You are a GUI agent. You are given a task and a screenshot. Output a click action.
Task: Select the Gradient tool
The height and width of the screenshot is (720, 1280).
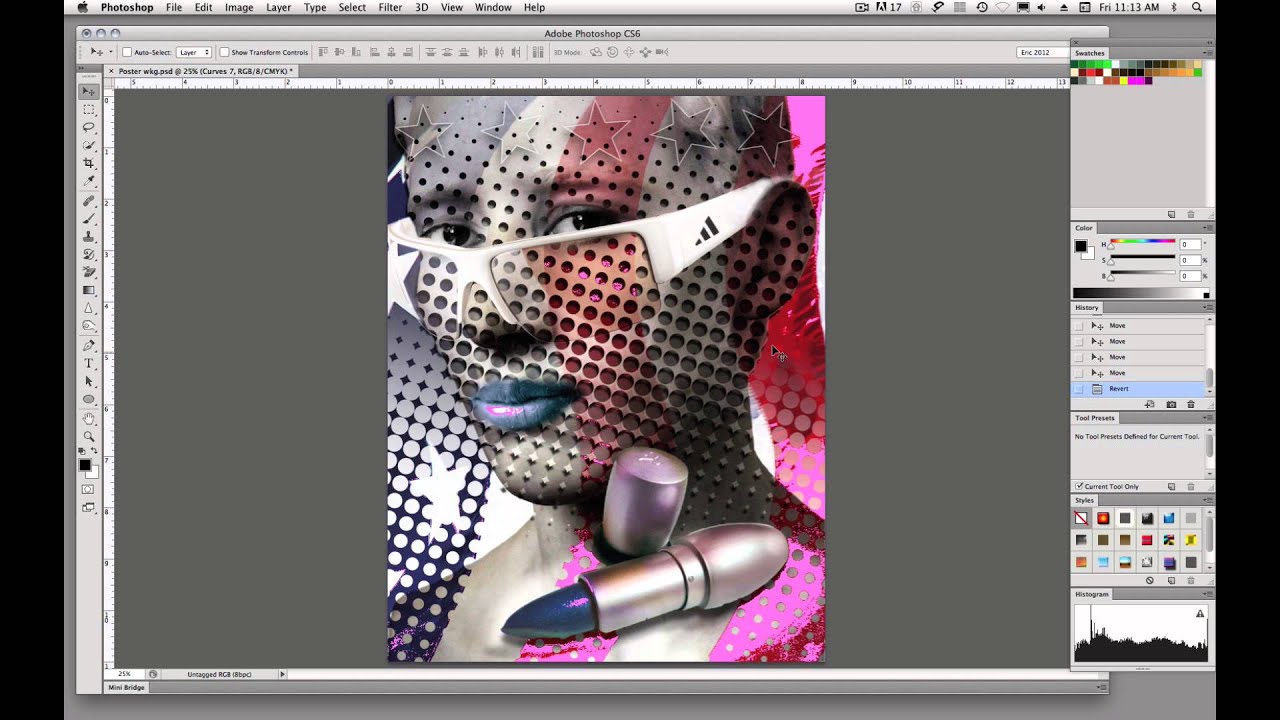pos(89,290)
